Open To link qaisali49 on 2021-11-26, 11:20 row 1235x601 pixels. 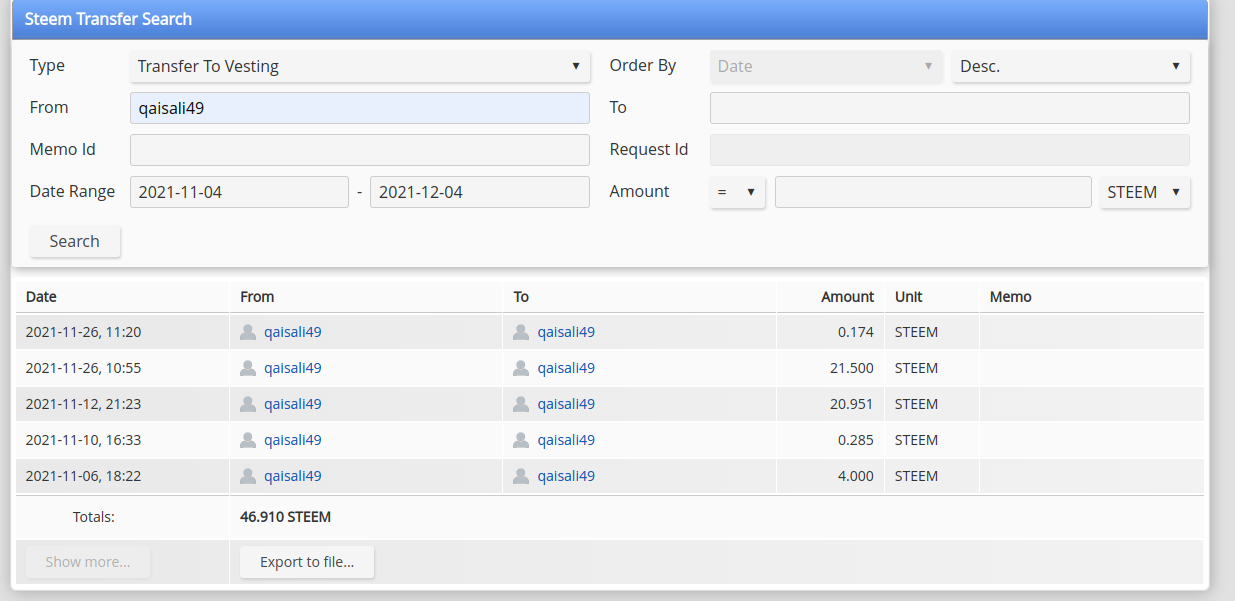[566, 332]
